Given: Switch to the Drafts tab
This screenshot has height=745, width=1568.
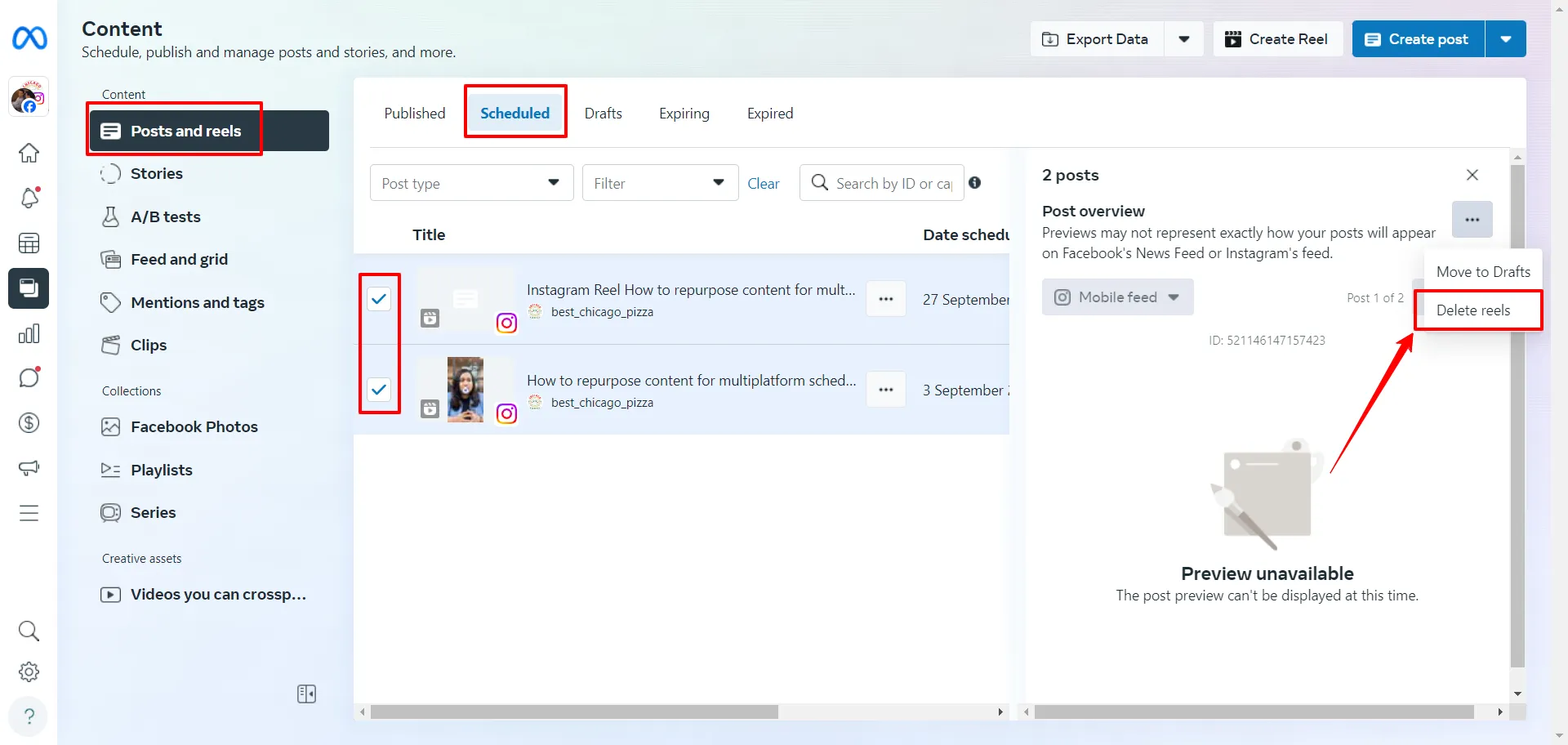Looking at the screenshot, I should click(x=603, y=114).
